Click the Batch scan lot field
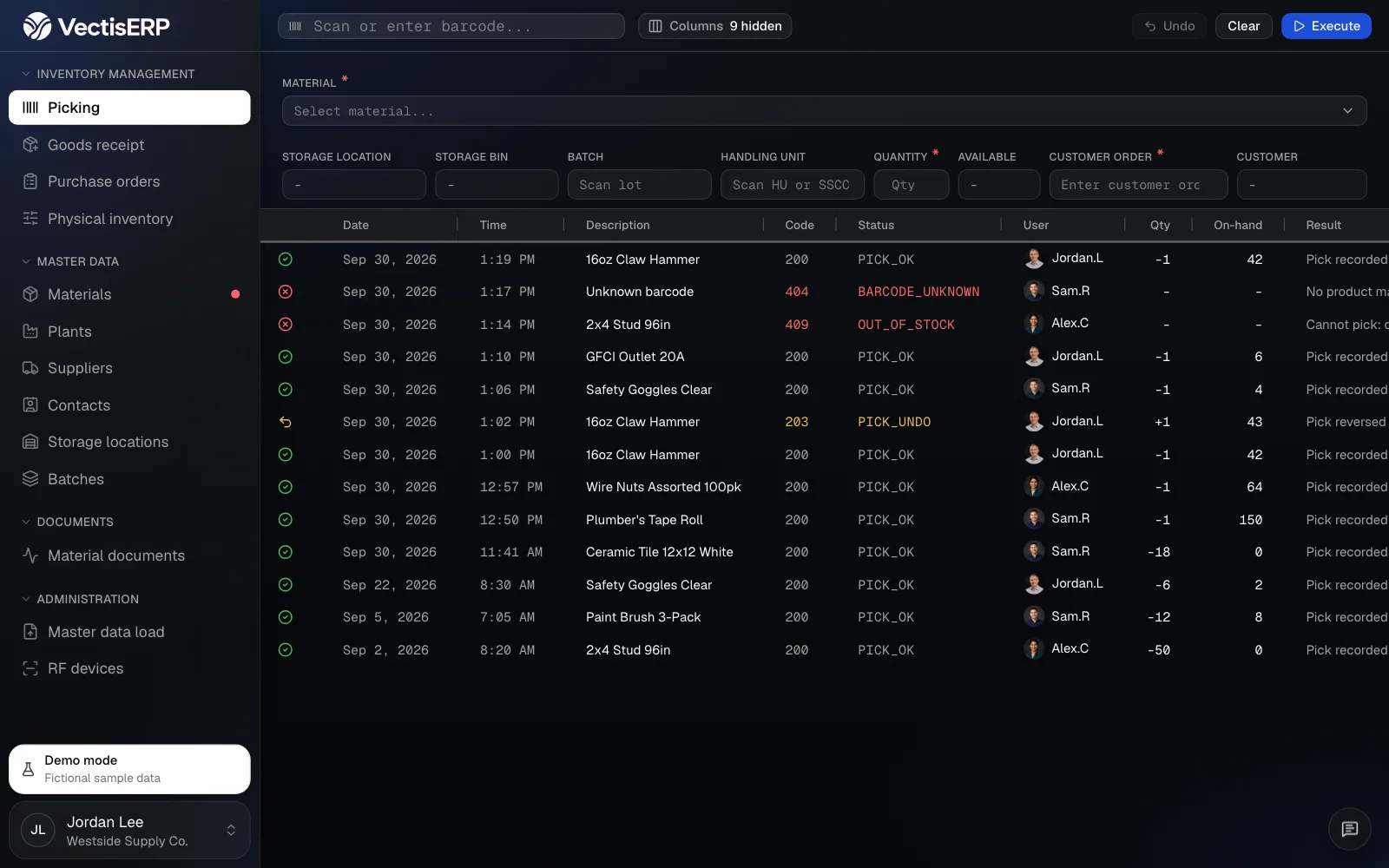The height and width of the screenshot is (868, 1389). (x=639, y=185)
